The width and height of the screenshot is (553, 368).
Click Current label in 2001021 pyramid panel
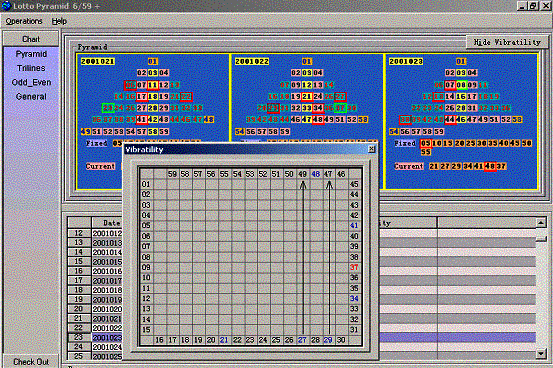pos(101,166)
